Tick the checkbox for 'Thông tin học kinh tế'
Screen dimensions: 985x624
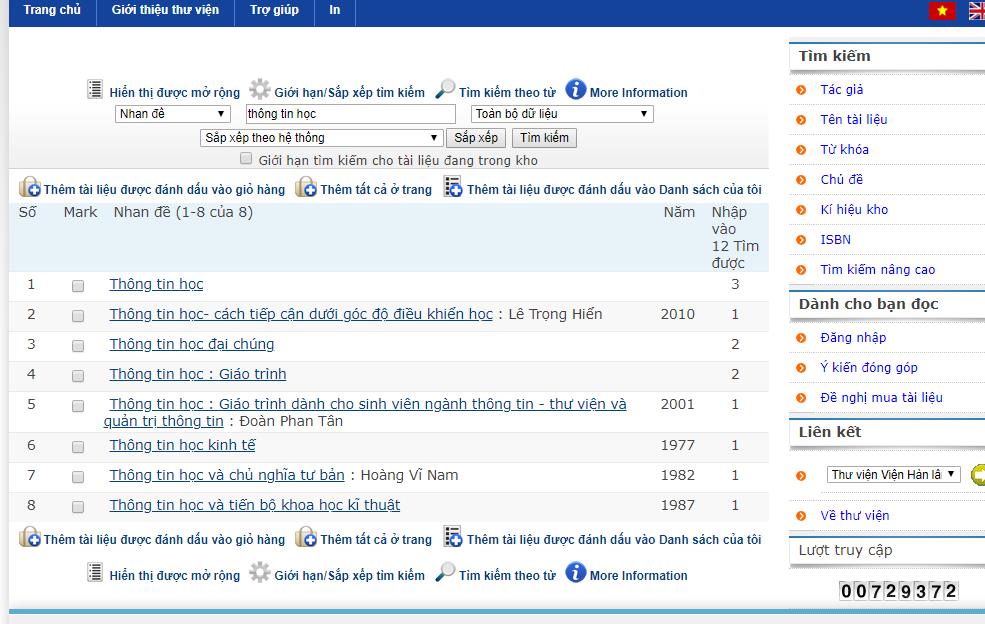[78, 447]
